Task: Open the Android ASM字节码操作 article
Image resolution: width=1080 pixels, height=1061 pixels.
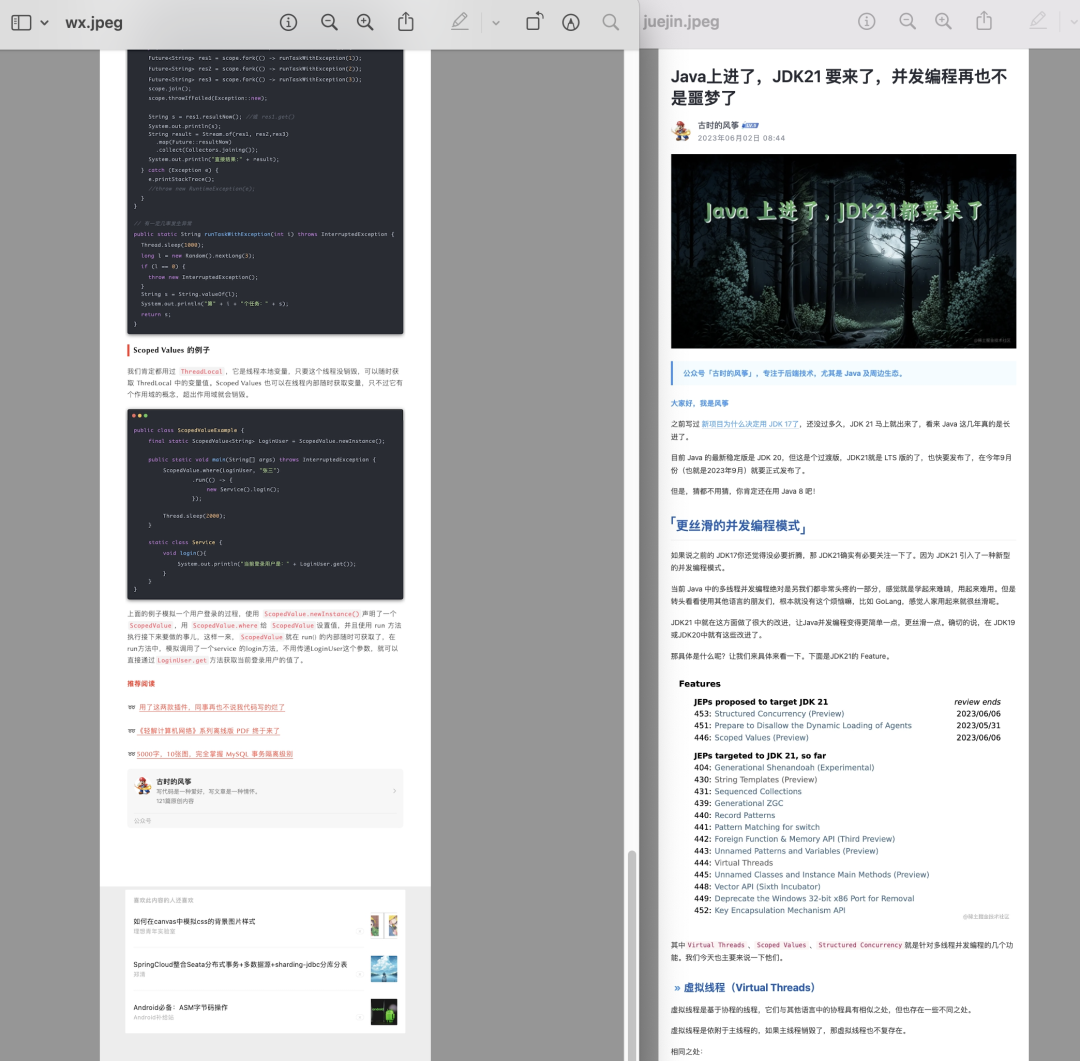Action: click(x=180, y=1007)
